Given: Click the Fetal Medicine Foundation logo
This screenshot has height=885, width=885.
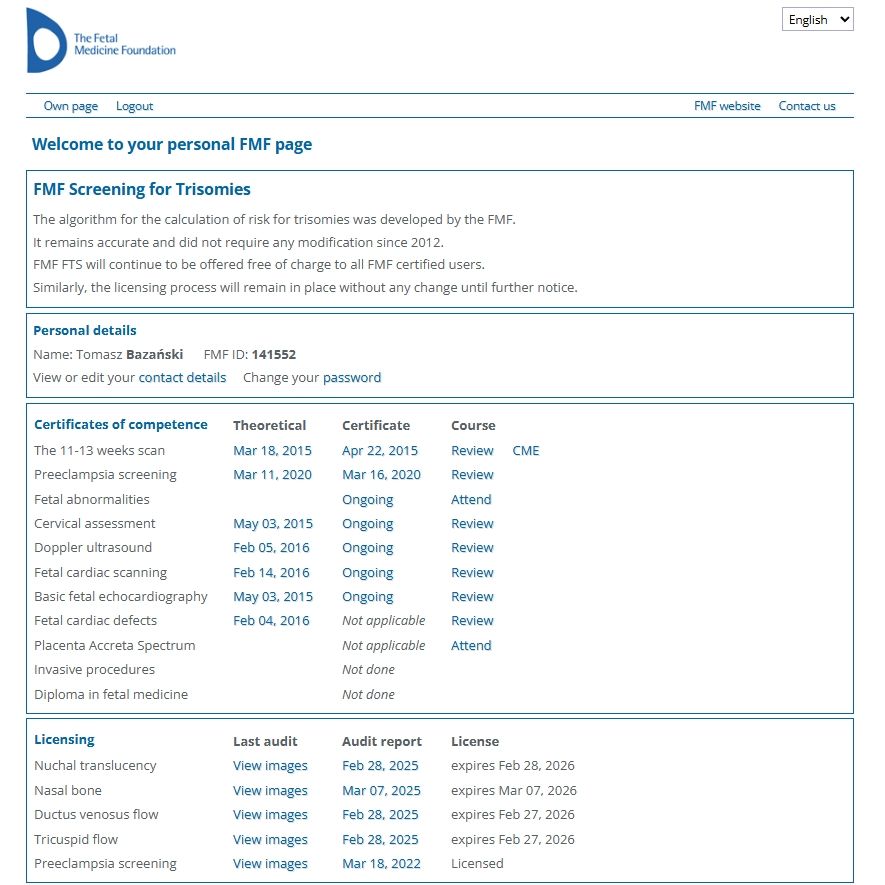Looking at the screenshot, I should coord(100,41).
